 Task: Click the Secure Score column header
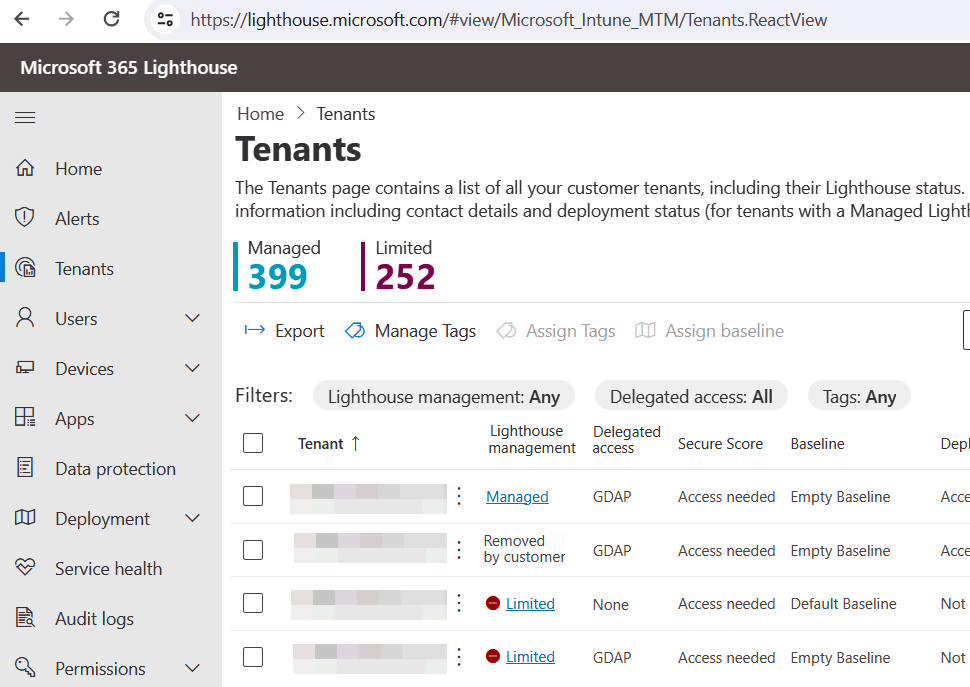(x=720, y=443)
